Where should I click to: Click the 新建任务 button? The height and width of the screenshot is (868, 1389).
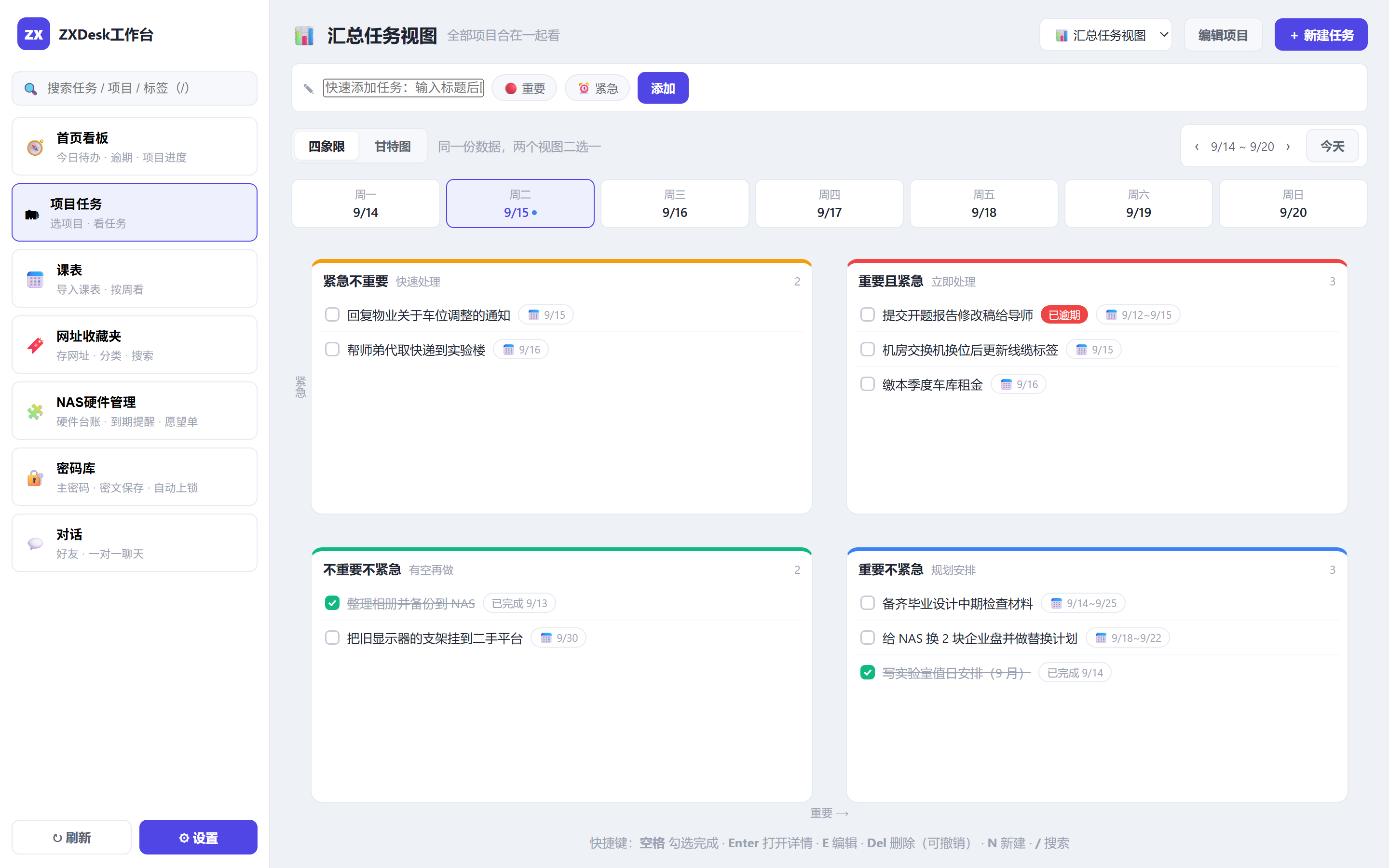tap(1321, 35)
